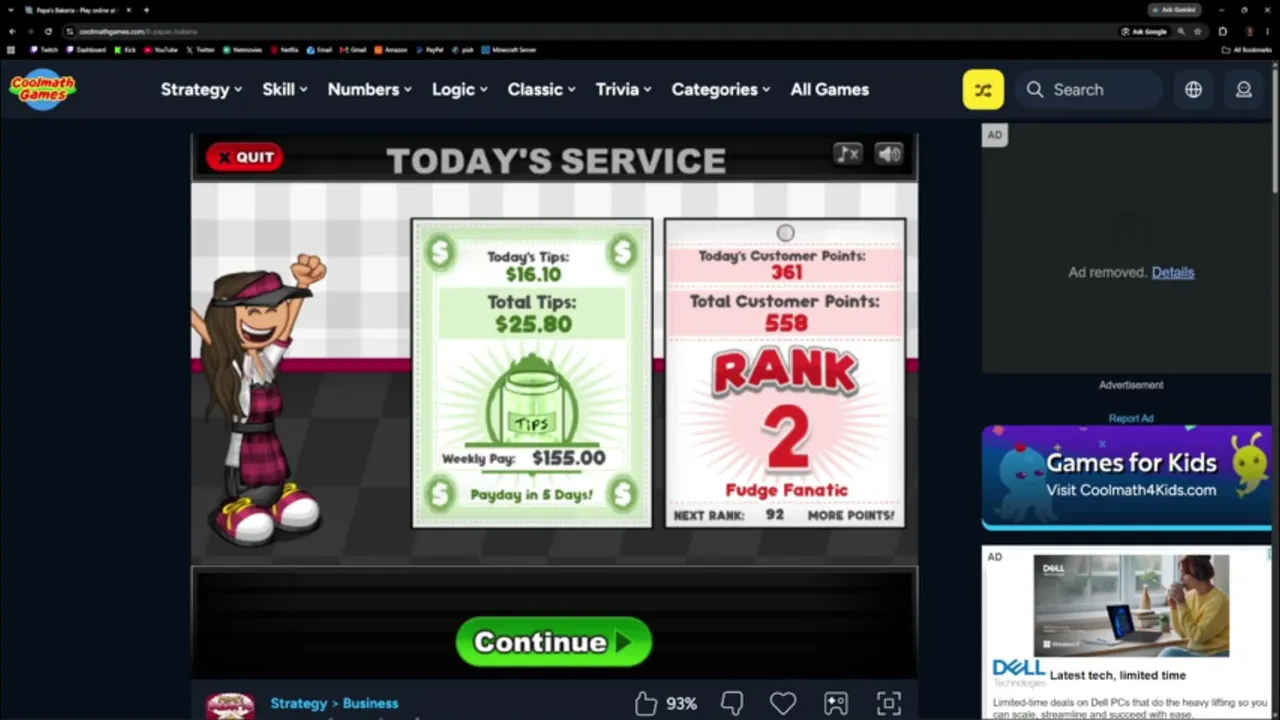This screenshot has width=1280, height=720.
Task: Open the user account icon
Action: 1244,89
